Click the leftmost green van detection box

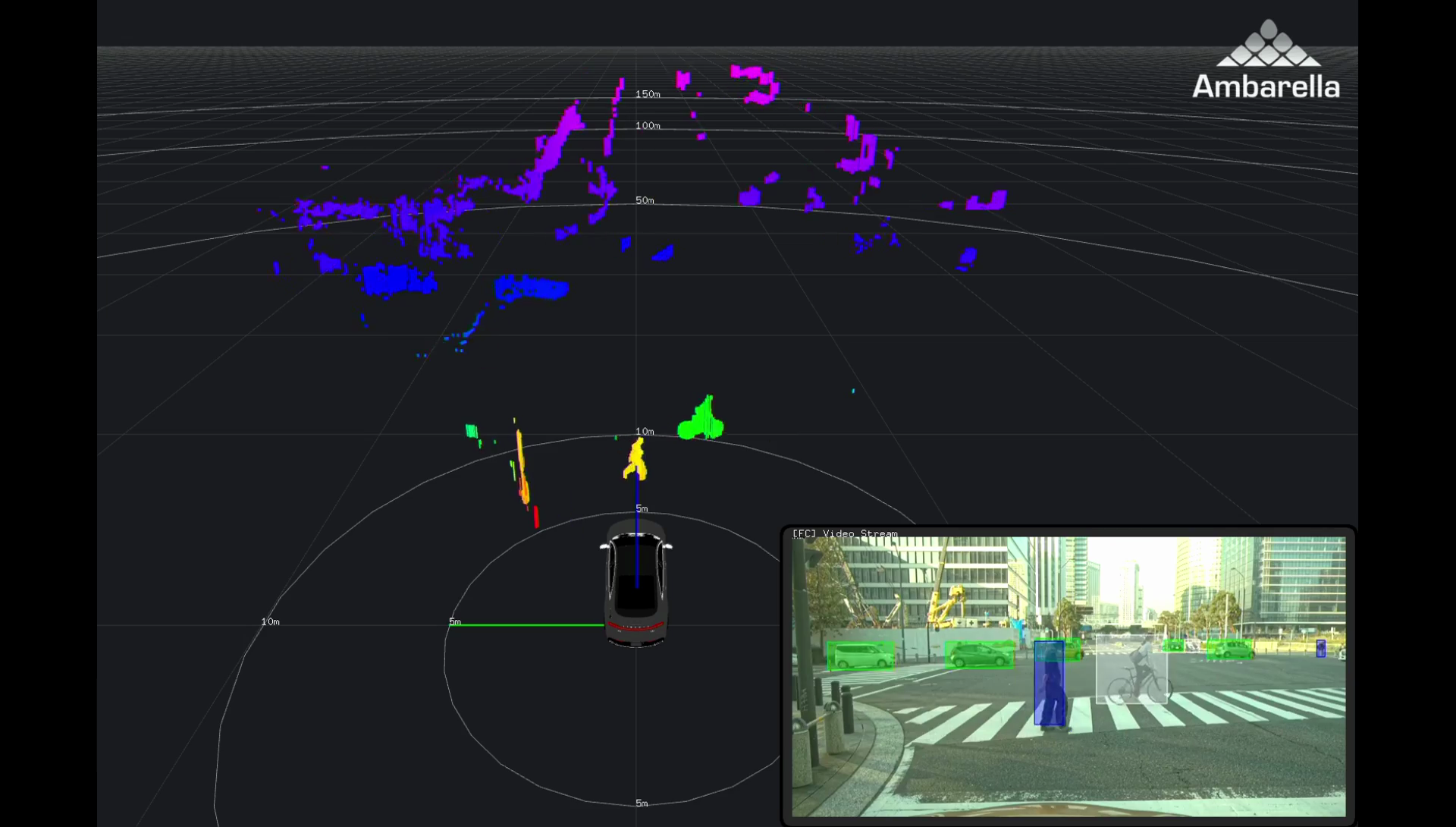pyautogui.click(x=860, y=656)
